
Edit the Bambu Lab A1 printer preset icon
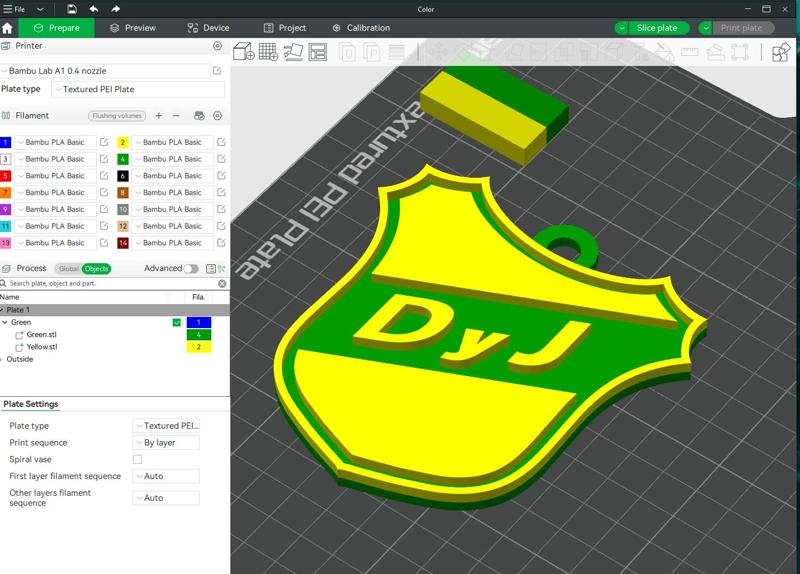click(217, 70)
